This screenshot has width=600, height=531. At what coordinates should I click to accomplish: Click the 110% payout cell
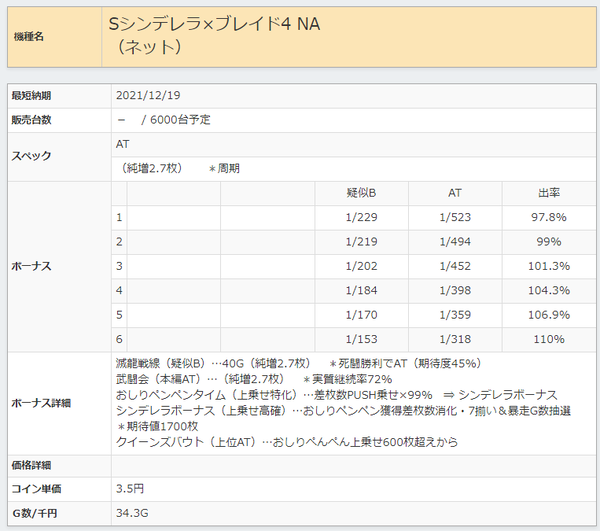[x=549, y=339]
